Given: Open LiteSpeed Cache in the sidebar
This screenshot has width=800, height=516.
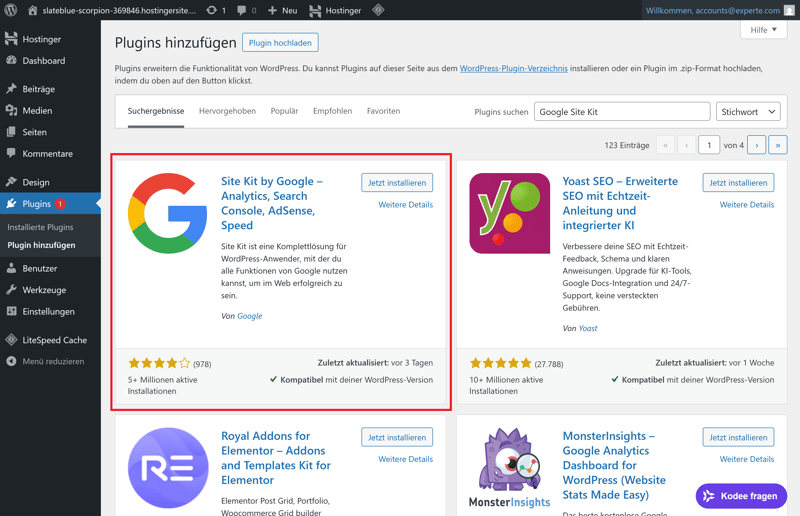Looking at the screenshot, I should point(54,340).
